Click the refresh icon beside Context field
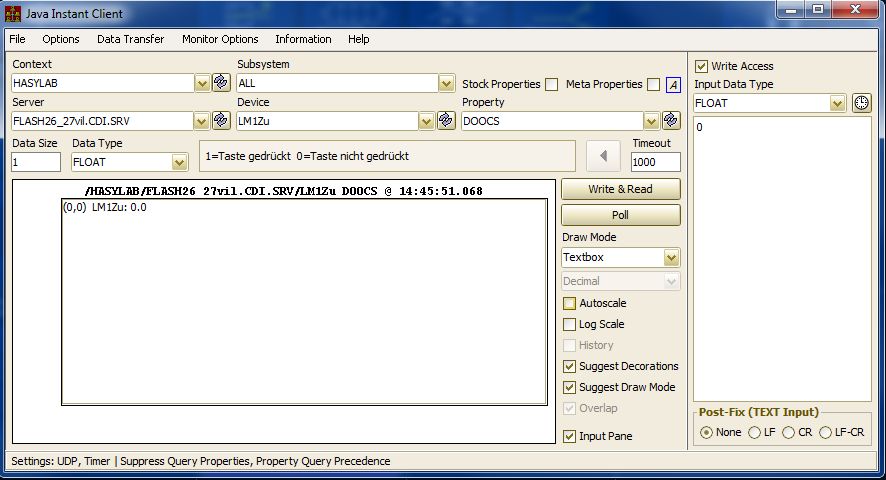Image resolution: width=886 pixels, height=480 pixels. pos(221,83)
